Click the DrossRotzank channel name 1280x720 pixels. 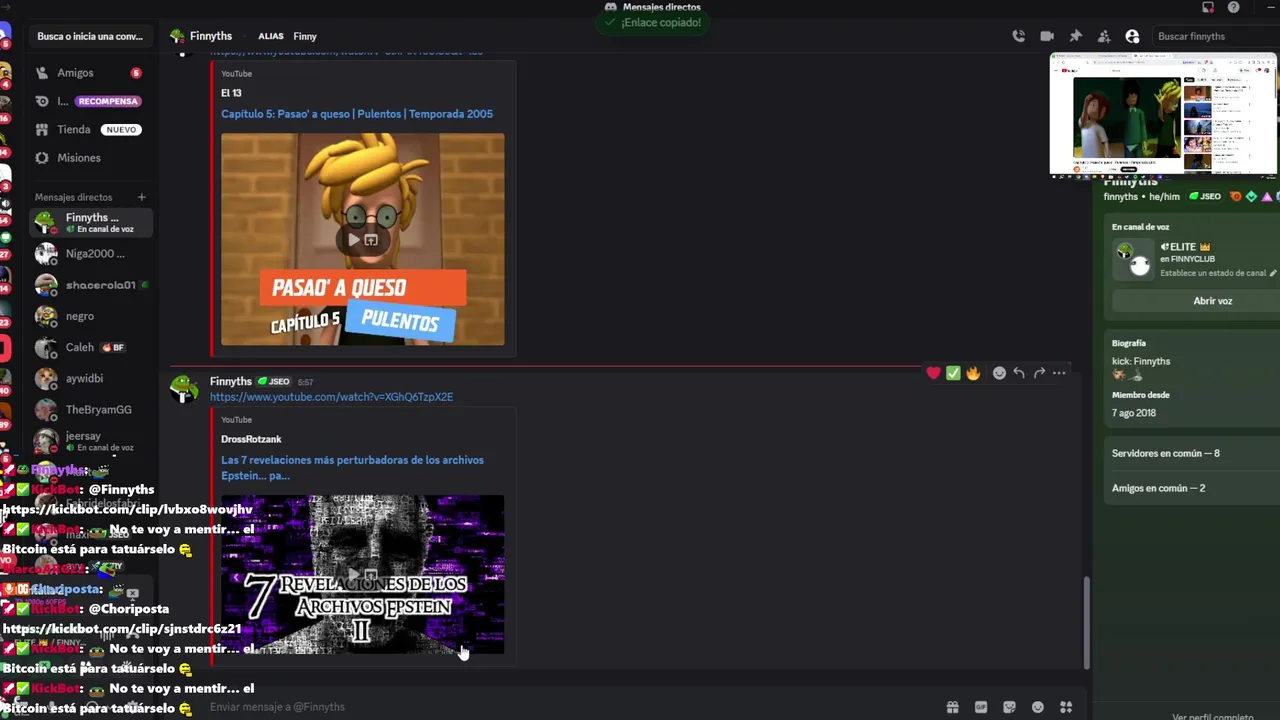point(251,439)
